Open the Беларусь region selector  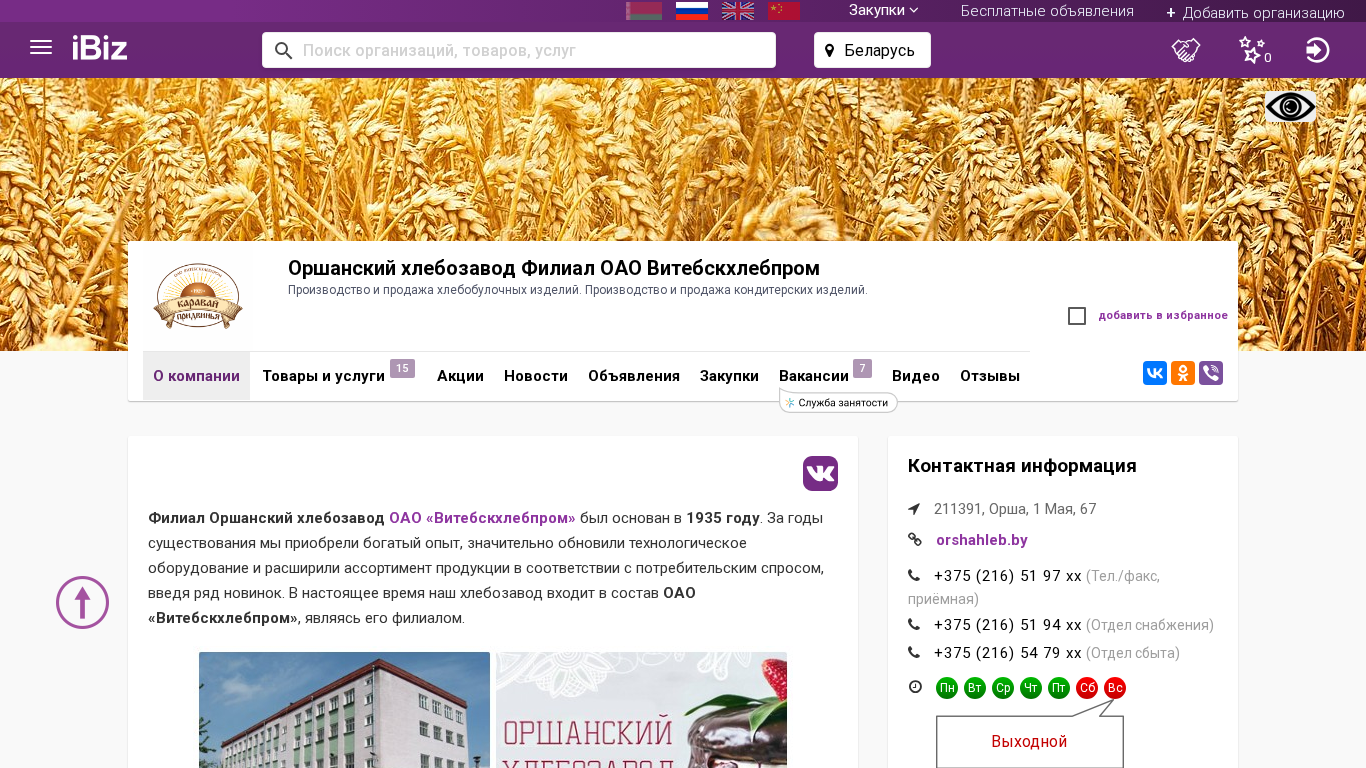point(872,50)
